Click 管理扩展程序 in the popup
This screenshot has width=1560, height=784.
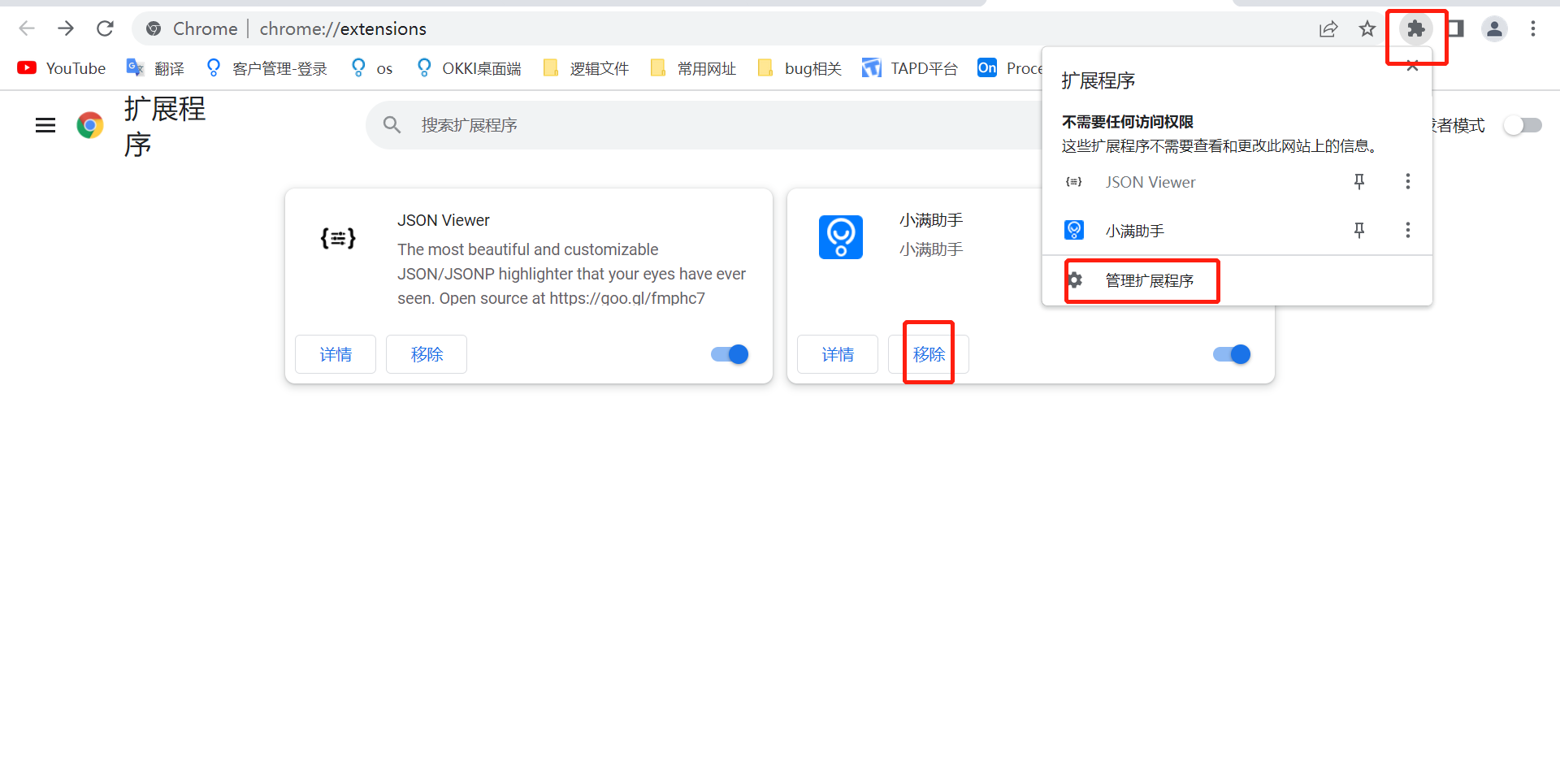1237,280
